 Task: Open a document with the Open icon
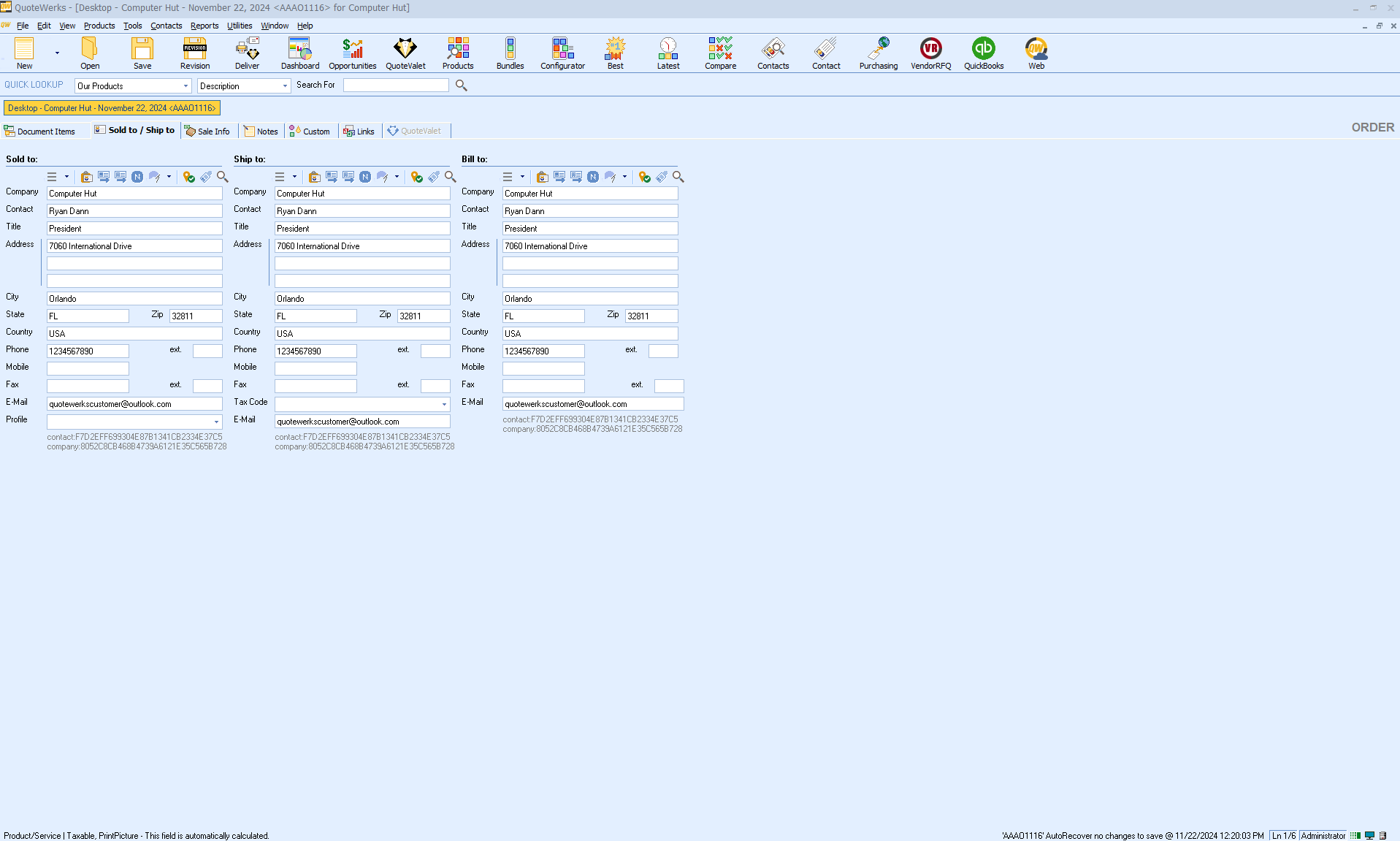(90, 53)
